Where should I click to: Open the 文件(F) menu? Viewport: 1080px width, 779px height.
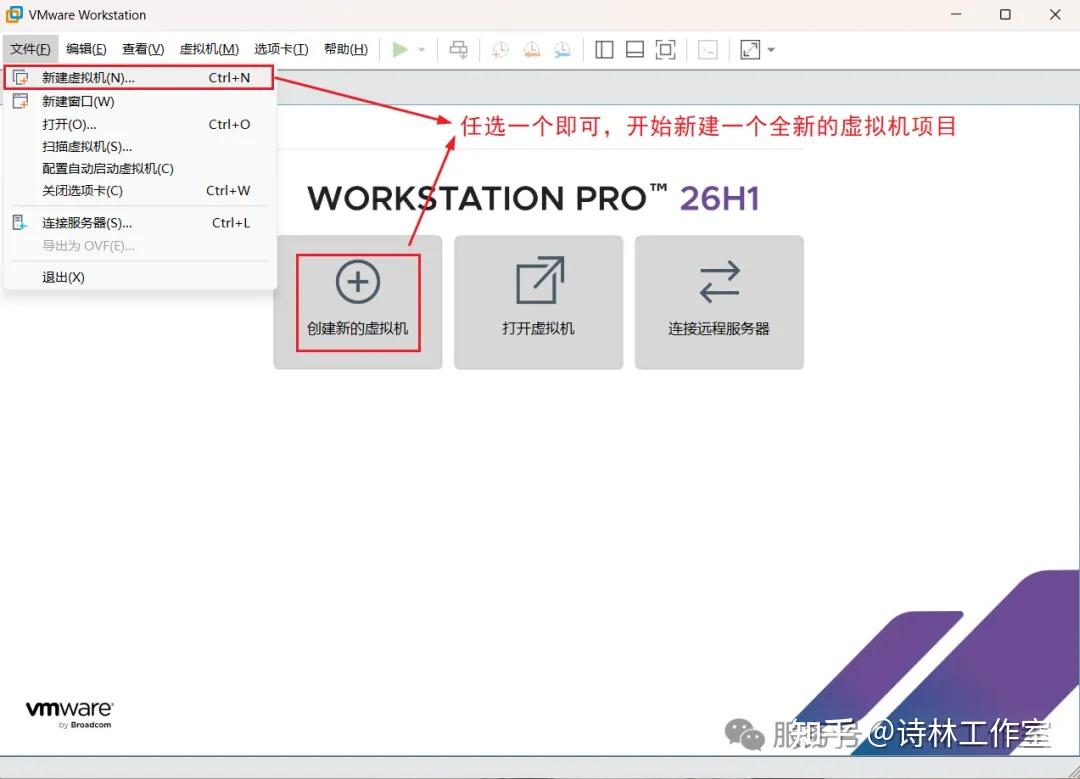30,49
